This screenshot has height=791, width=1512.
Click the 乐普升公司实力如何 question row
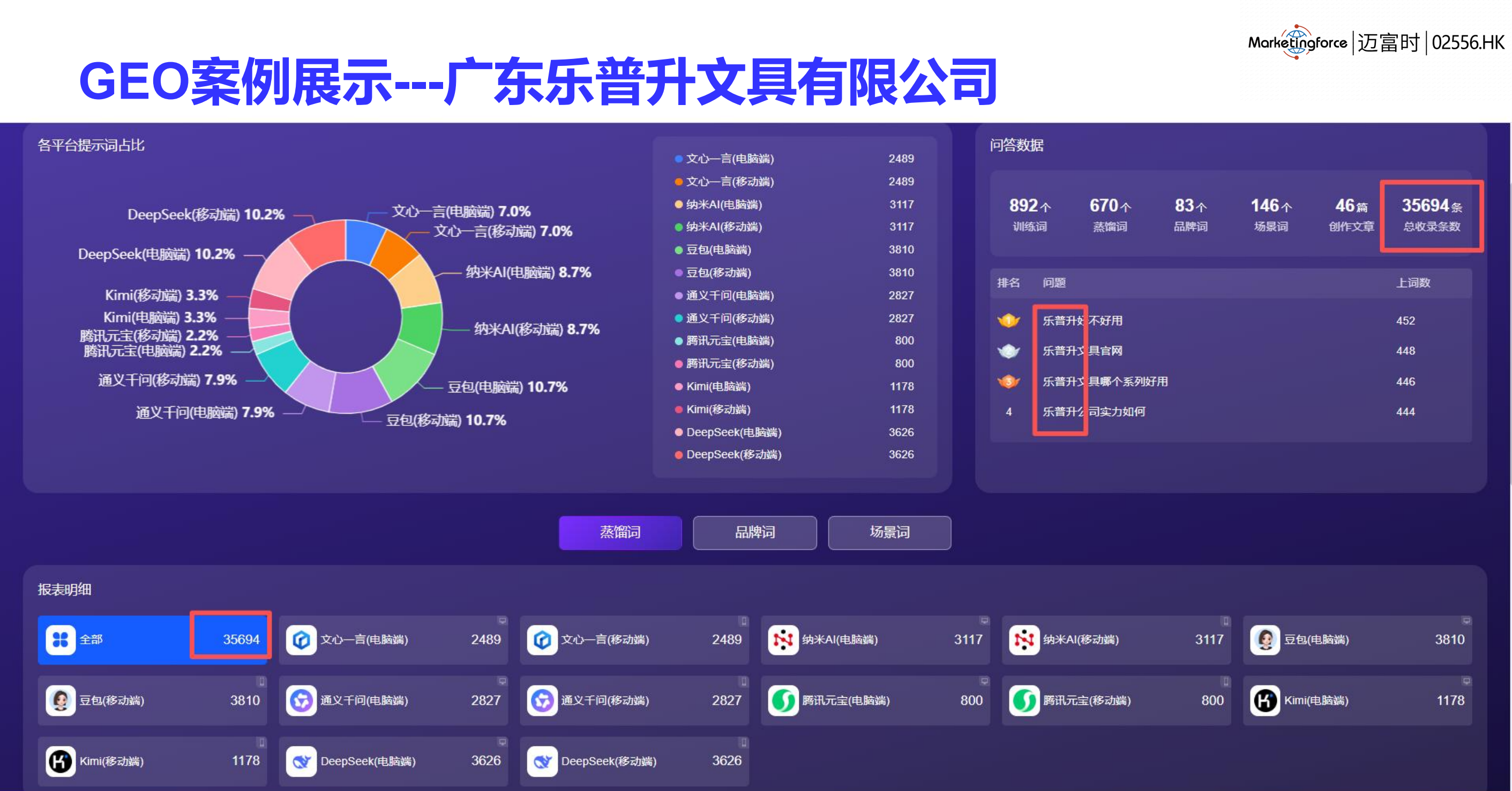[1231, 412]
